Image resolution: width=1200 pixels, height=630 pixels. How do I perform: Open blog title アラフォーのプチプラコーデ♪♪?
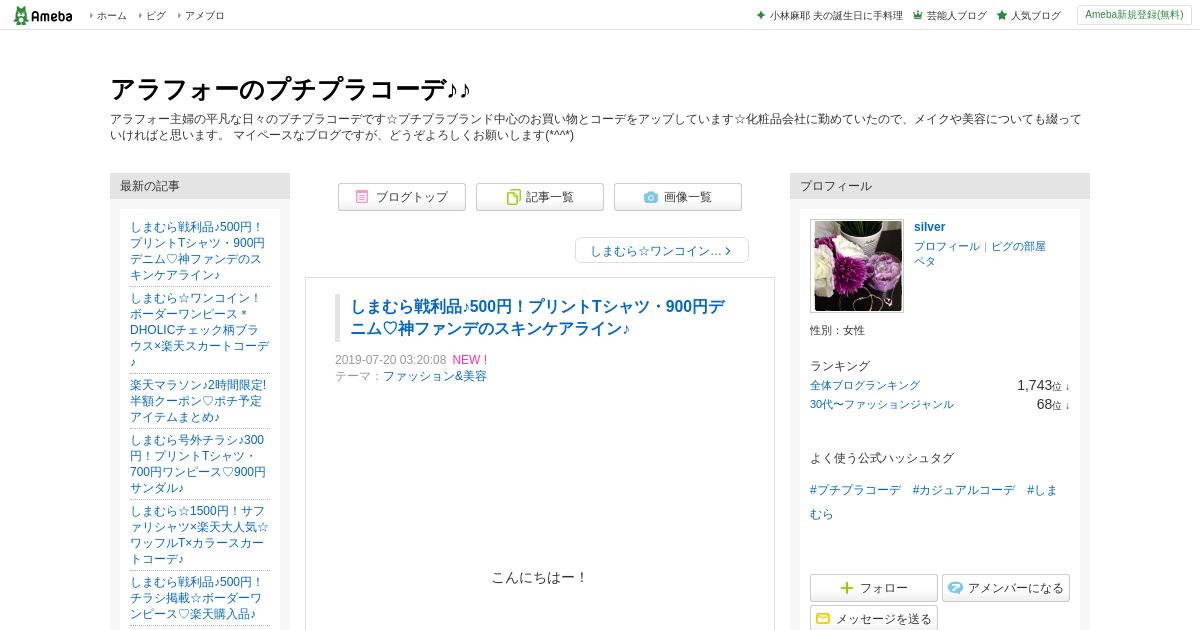pos(290,89)
